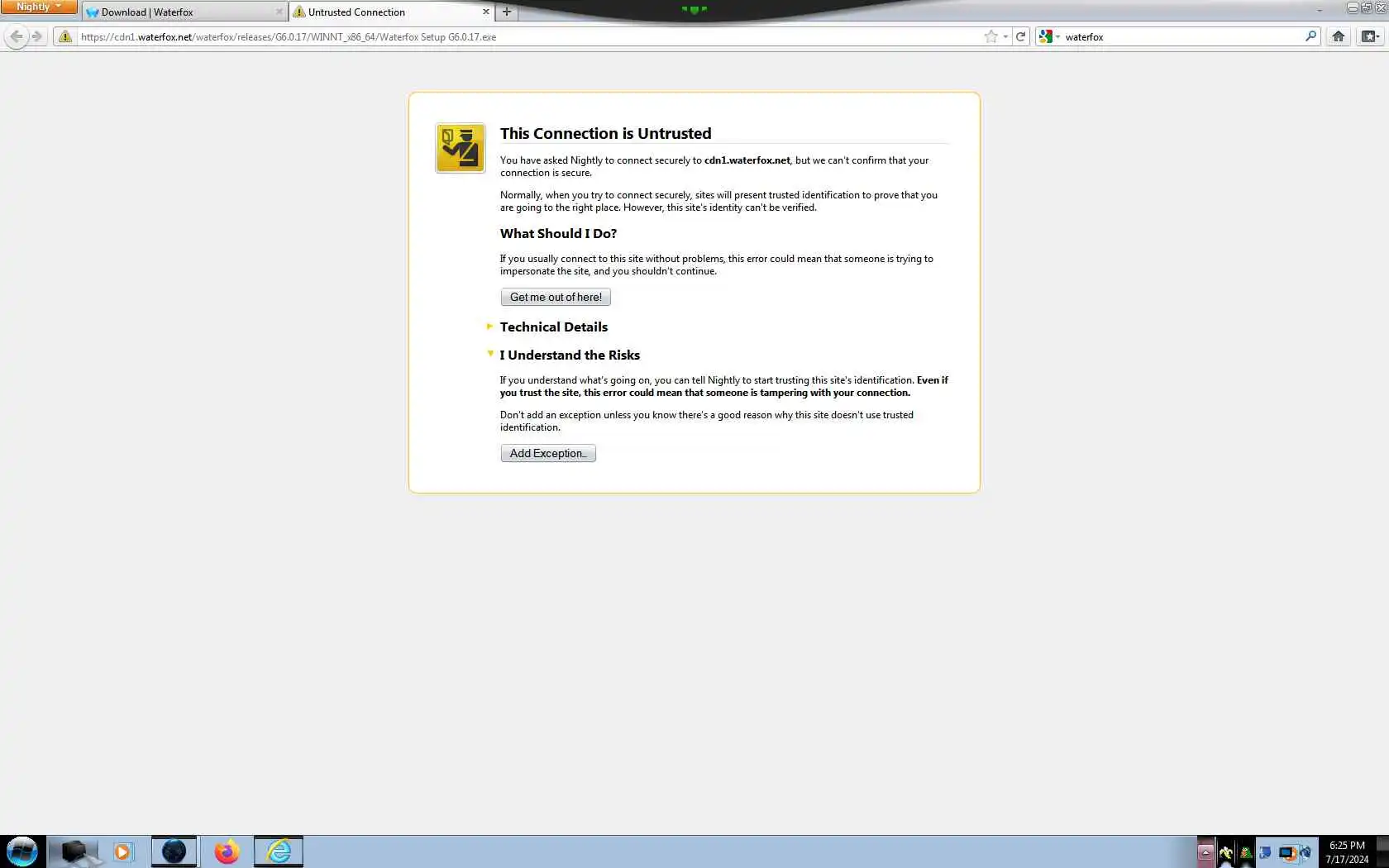Click the bold cdn1.waterfox.net hostname text
The height and width of the screenshot is (868, 1389).
747,160
